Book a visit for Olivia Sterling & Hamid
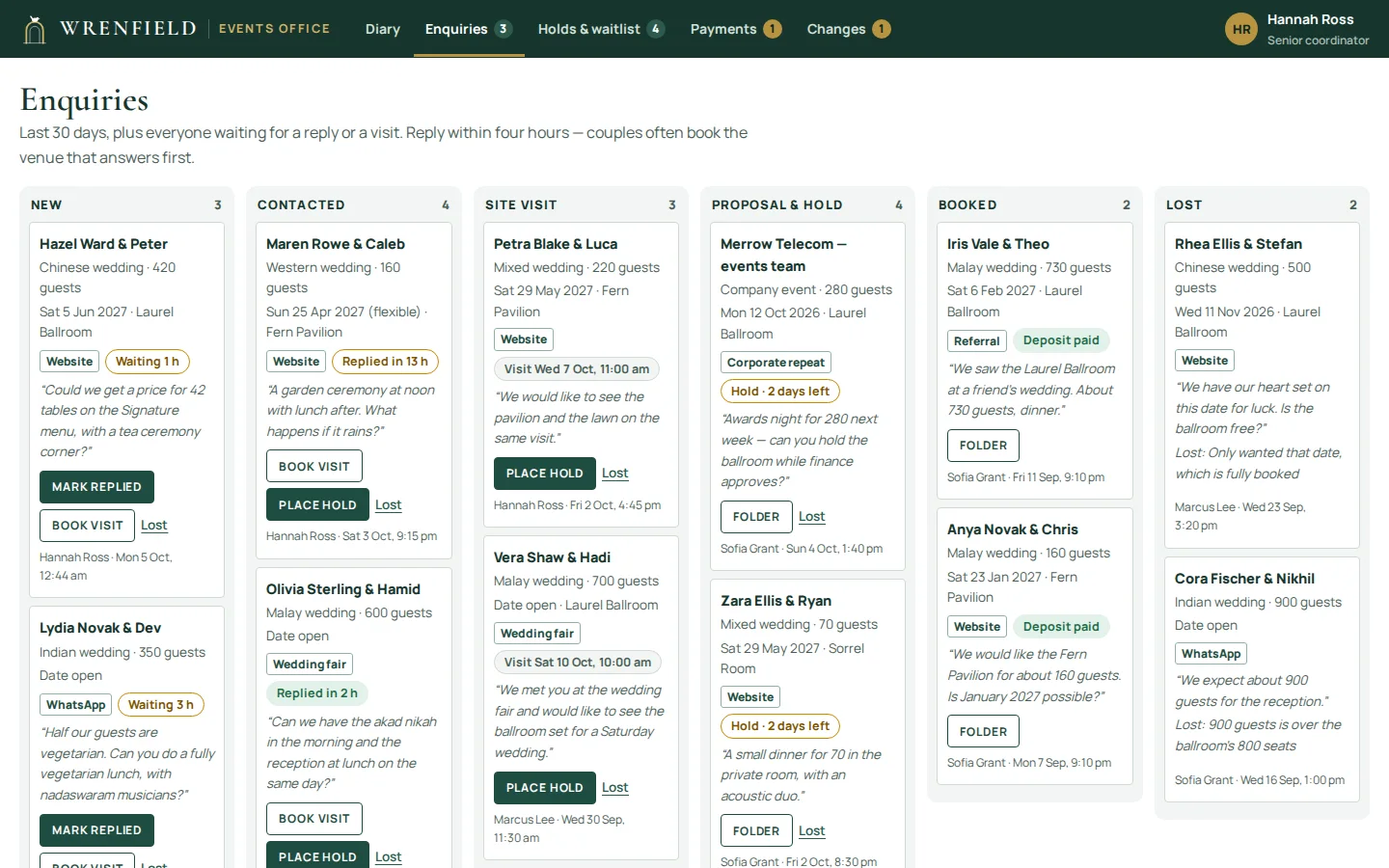Screen dimensions: 1389x868 314,819
